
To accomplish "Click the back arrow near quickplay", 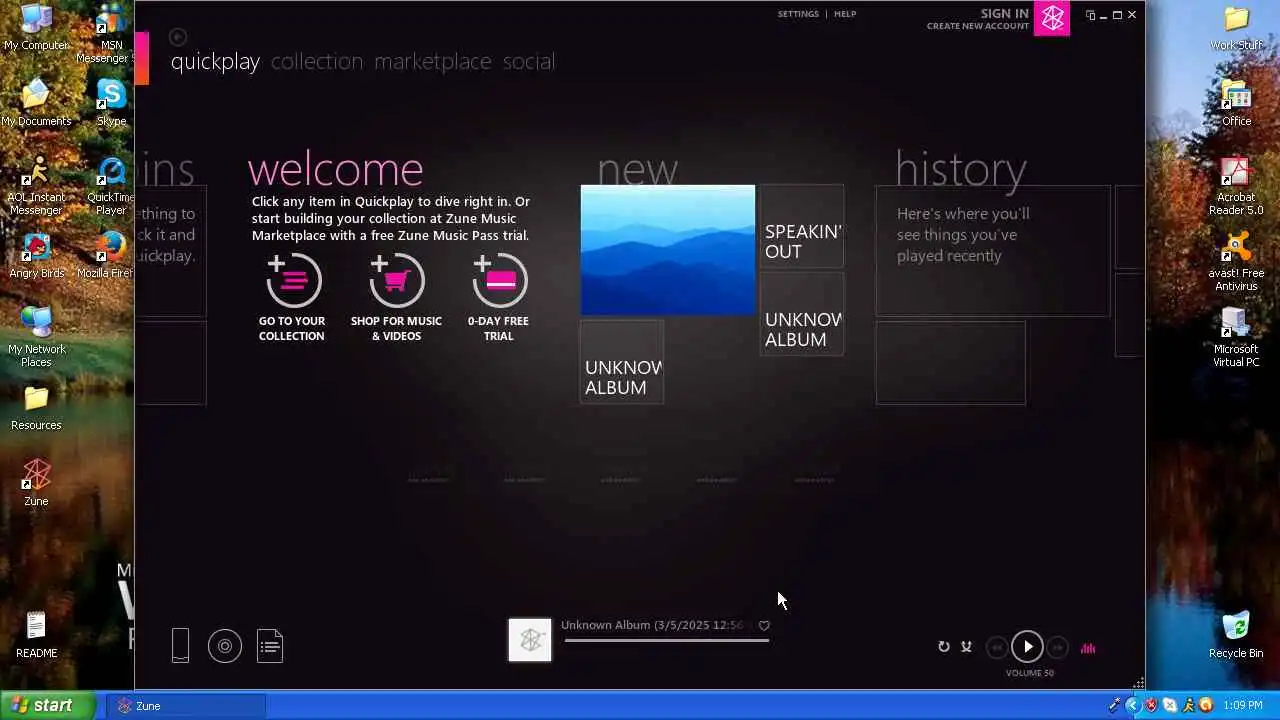I will pos(178,37).
